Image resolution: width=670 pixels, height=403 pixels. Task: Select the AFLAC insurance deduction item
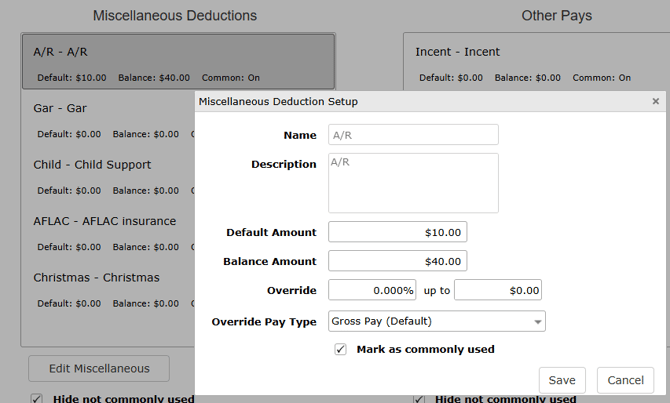107,232
